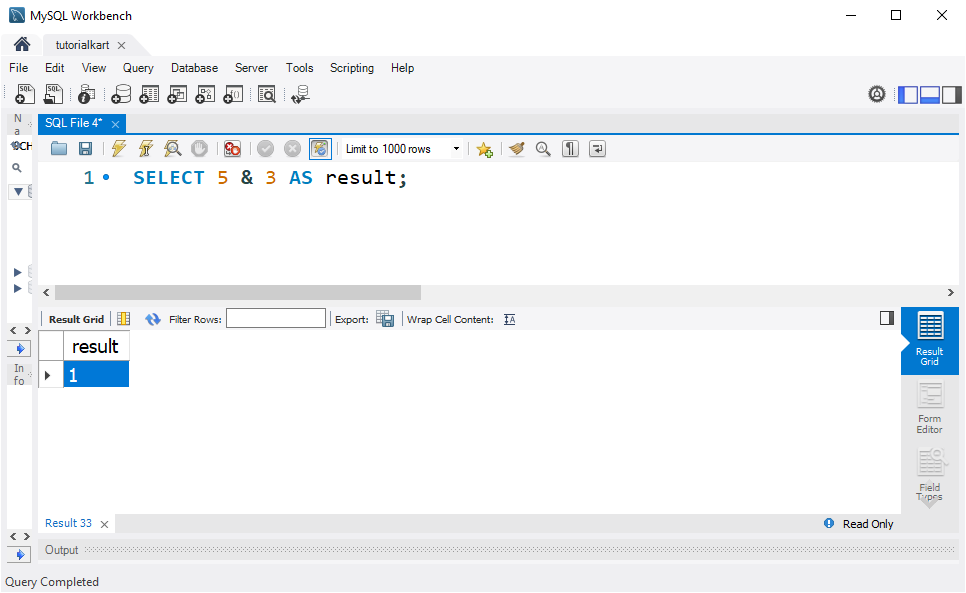Expand the first collapsed schema node
Screen dimensions: 966x593
(x=18, y=272)
